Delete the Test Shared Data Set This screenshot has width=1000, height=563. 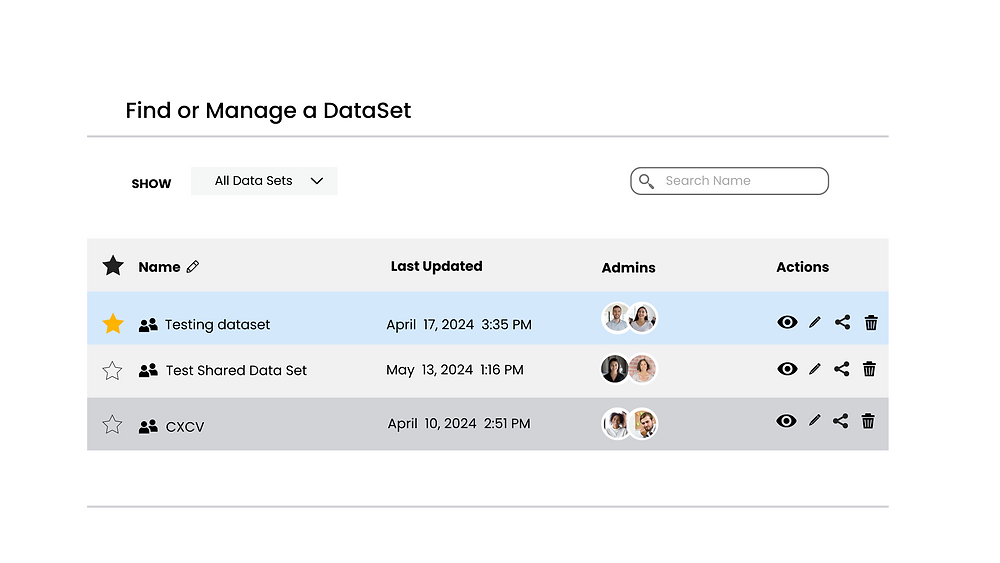click(869, 369)
